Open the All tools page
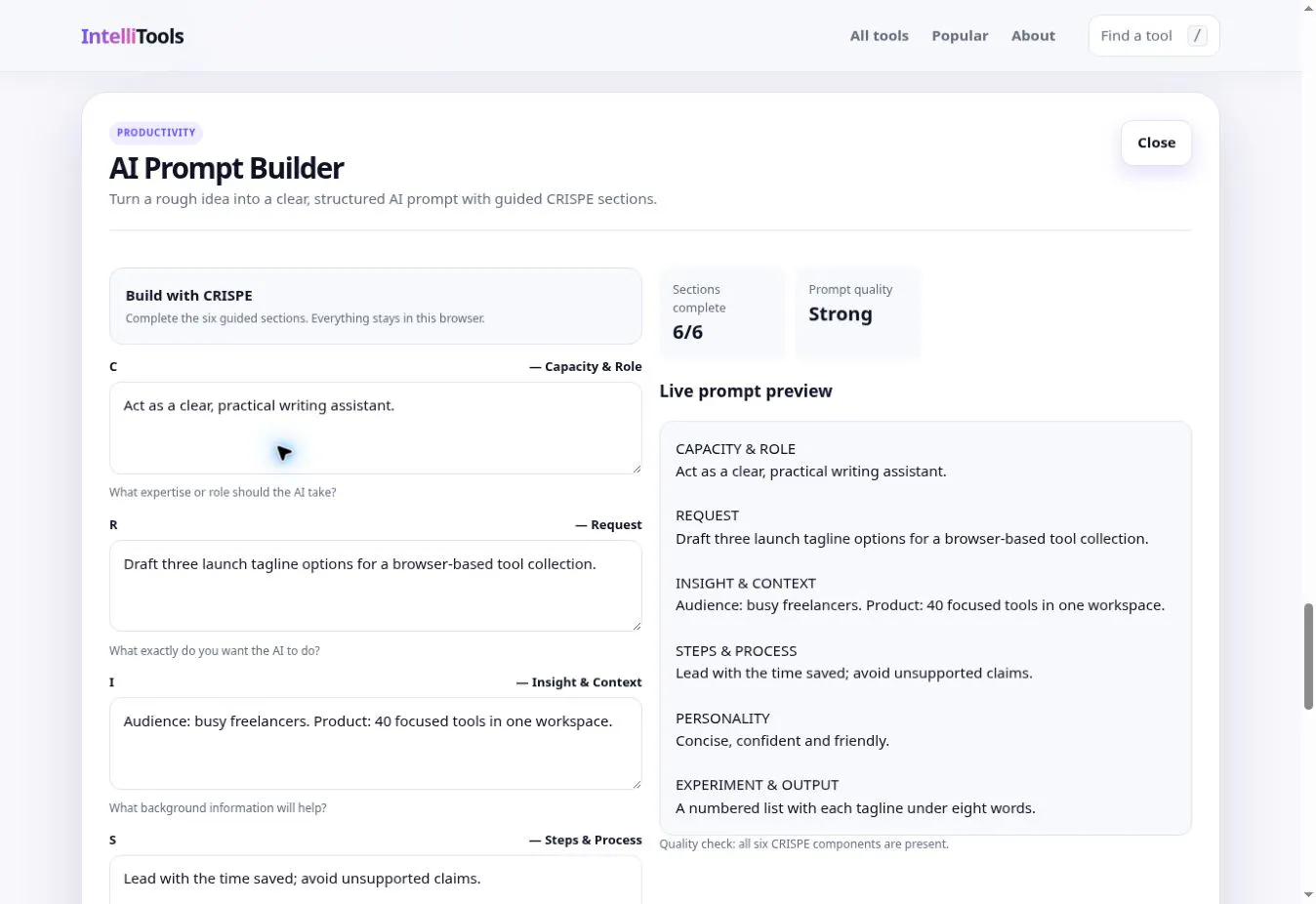Viewport: 1316px width, 904px height. (879, 36)
